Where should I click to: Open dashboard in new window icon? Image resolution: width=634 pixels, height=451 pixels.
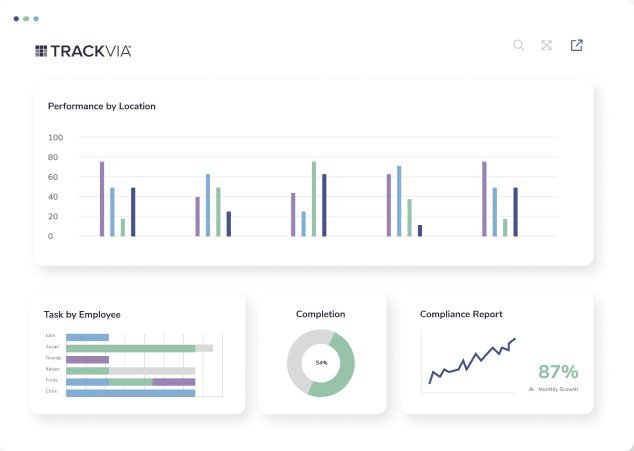click(x=577, y=45)
